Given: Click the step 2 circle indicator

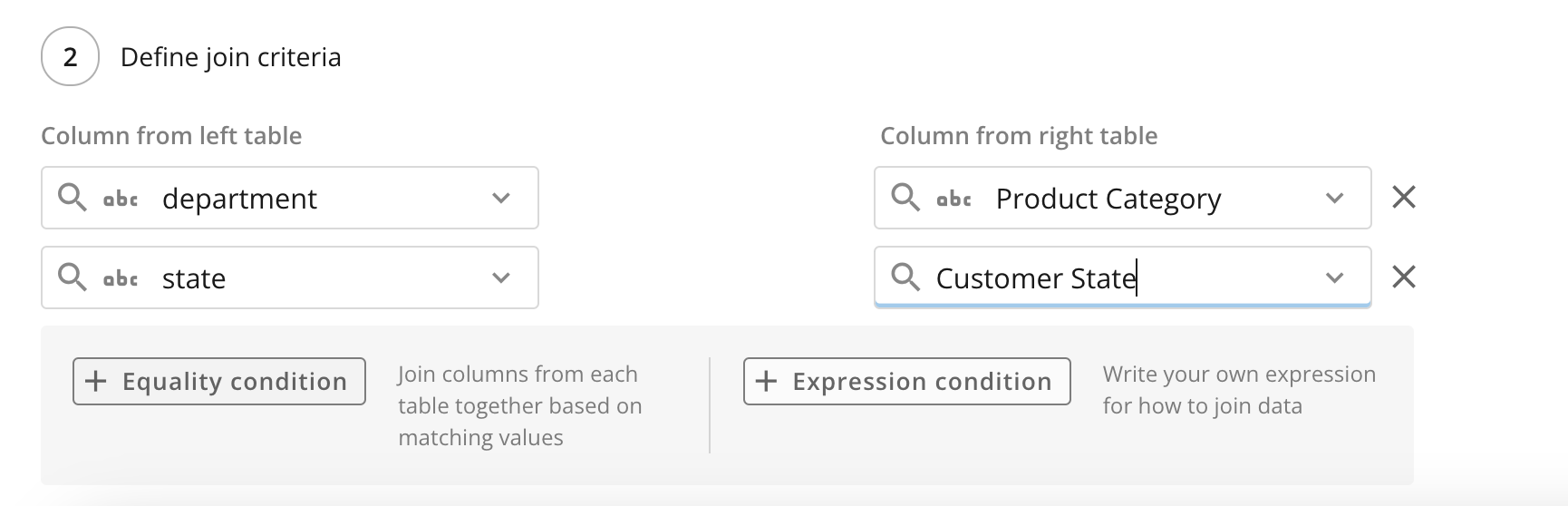Looking at the screenshot, I should point(70,57).
